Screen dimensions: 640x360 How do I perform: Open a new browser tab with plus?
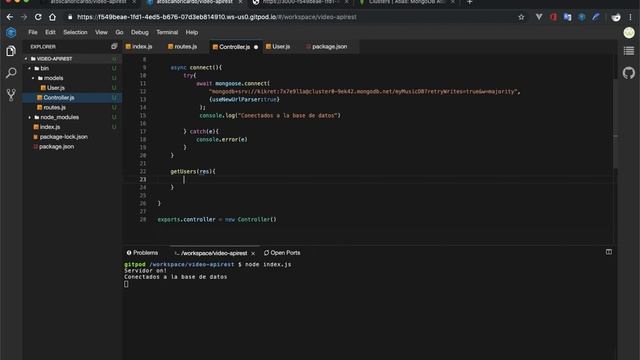point(469,2)
